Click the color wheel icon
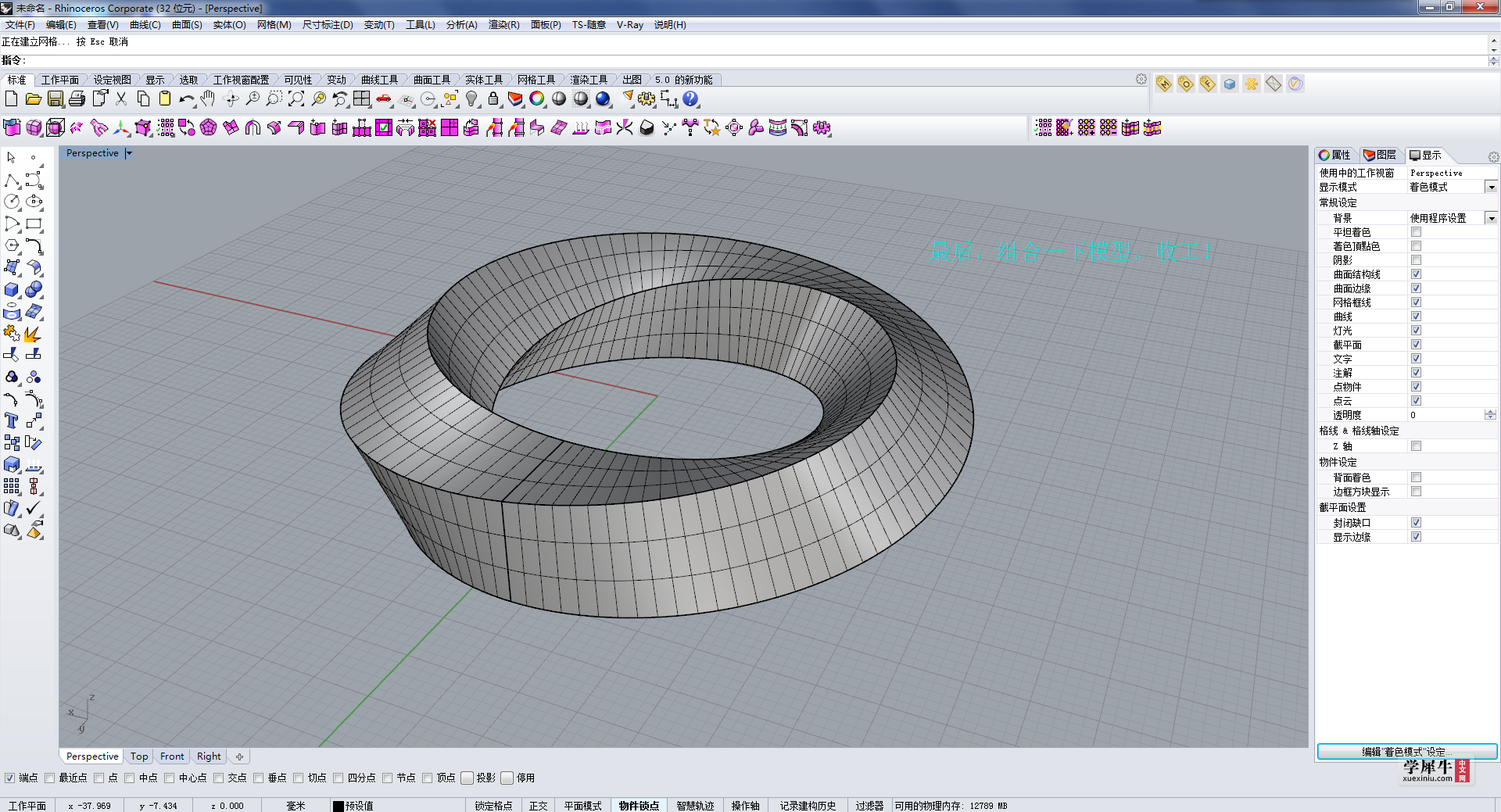This screenshot has height=812, width=1501. [x=537, y=99]
